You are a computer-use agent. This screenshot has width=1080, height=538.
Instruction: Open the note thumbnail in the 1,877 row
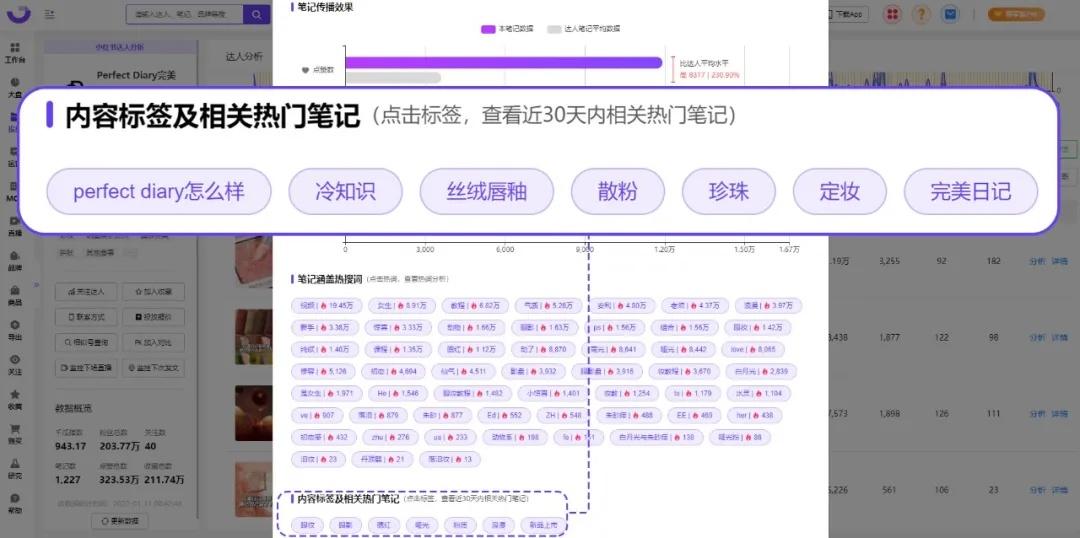(253, 337)
